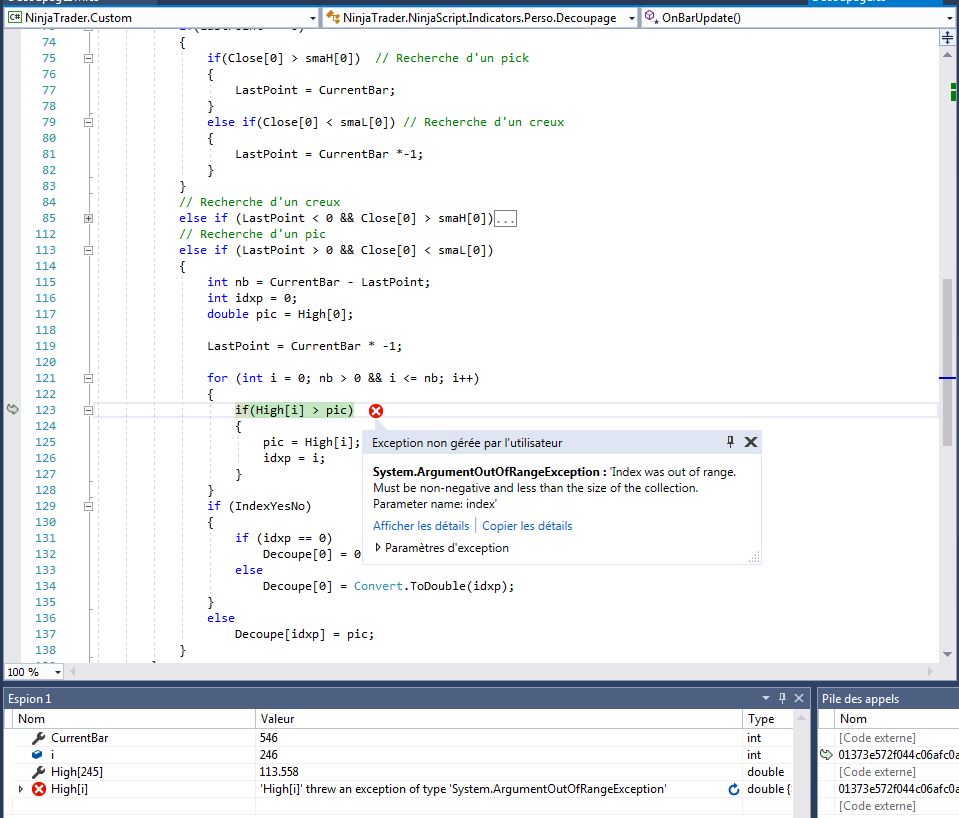959x818 pixels.
Task: Expand Paramètres d'exception section
Action: tap(378, 548)
